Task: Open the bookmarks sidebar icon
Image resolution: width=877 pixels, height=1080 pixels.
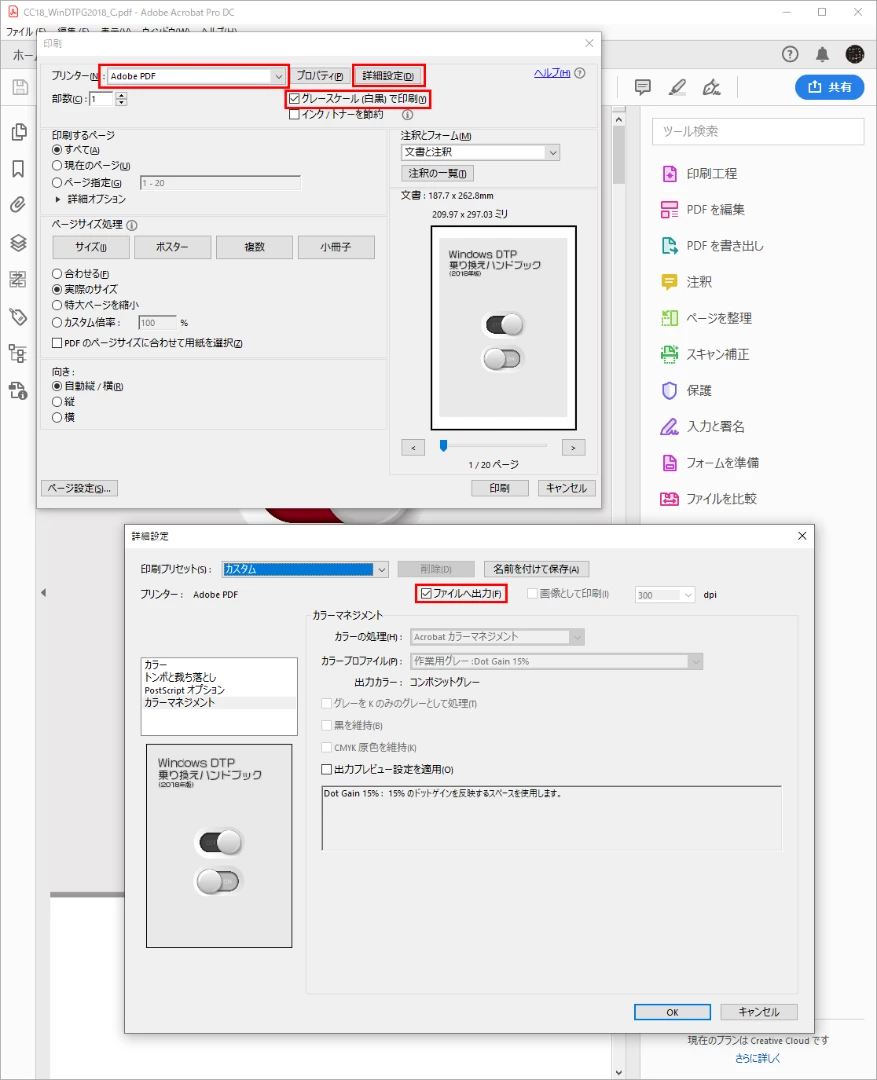Action: pos(19,169)
